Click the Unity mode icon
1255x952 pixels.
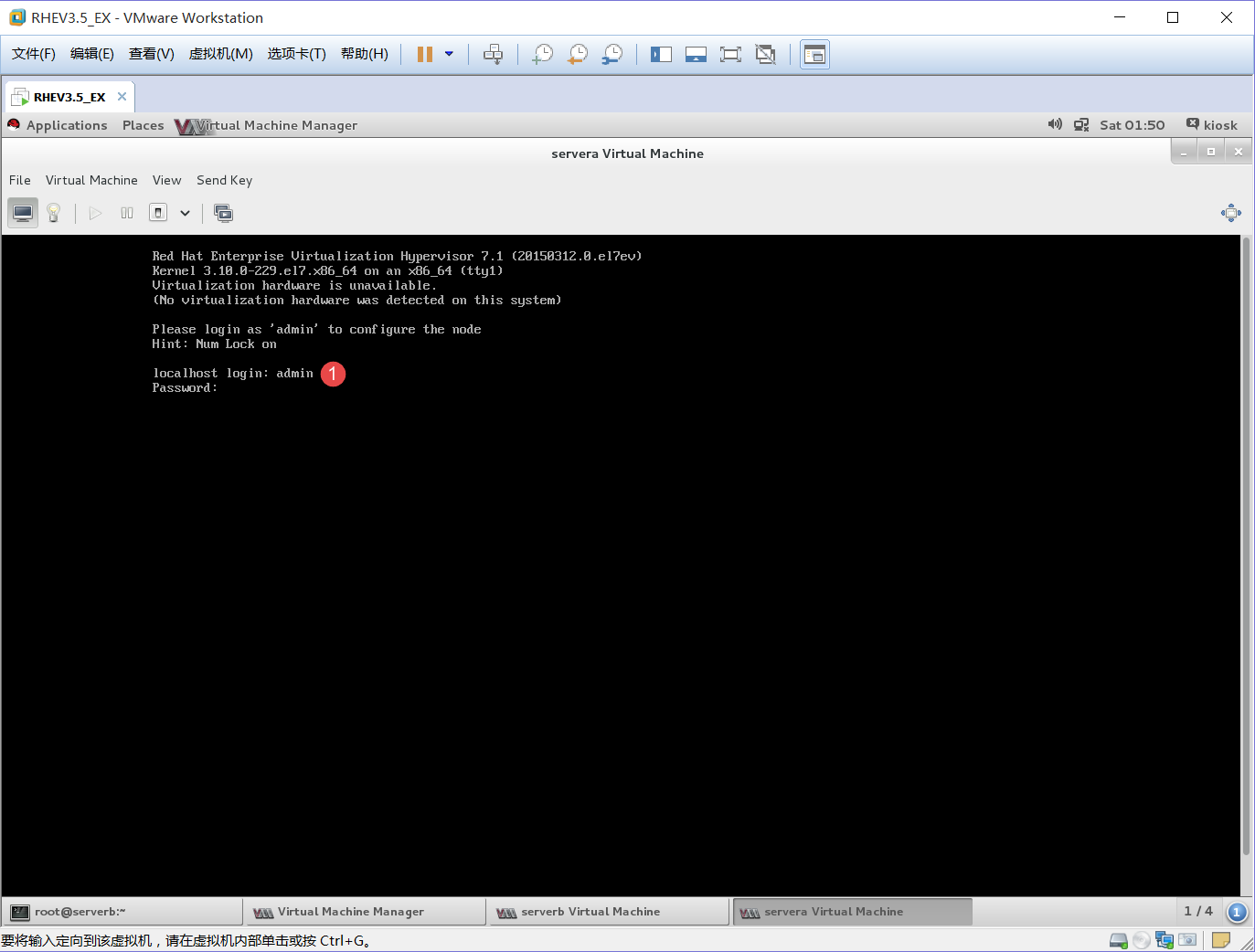pyautogui.click(x=765, y=54)
